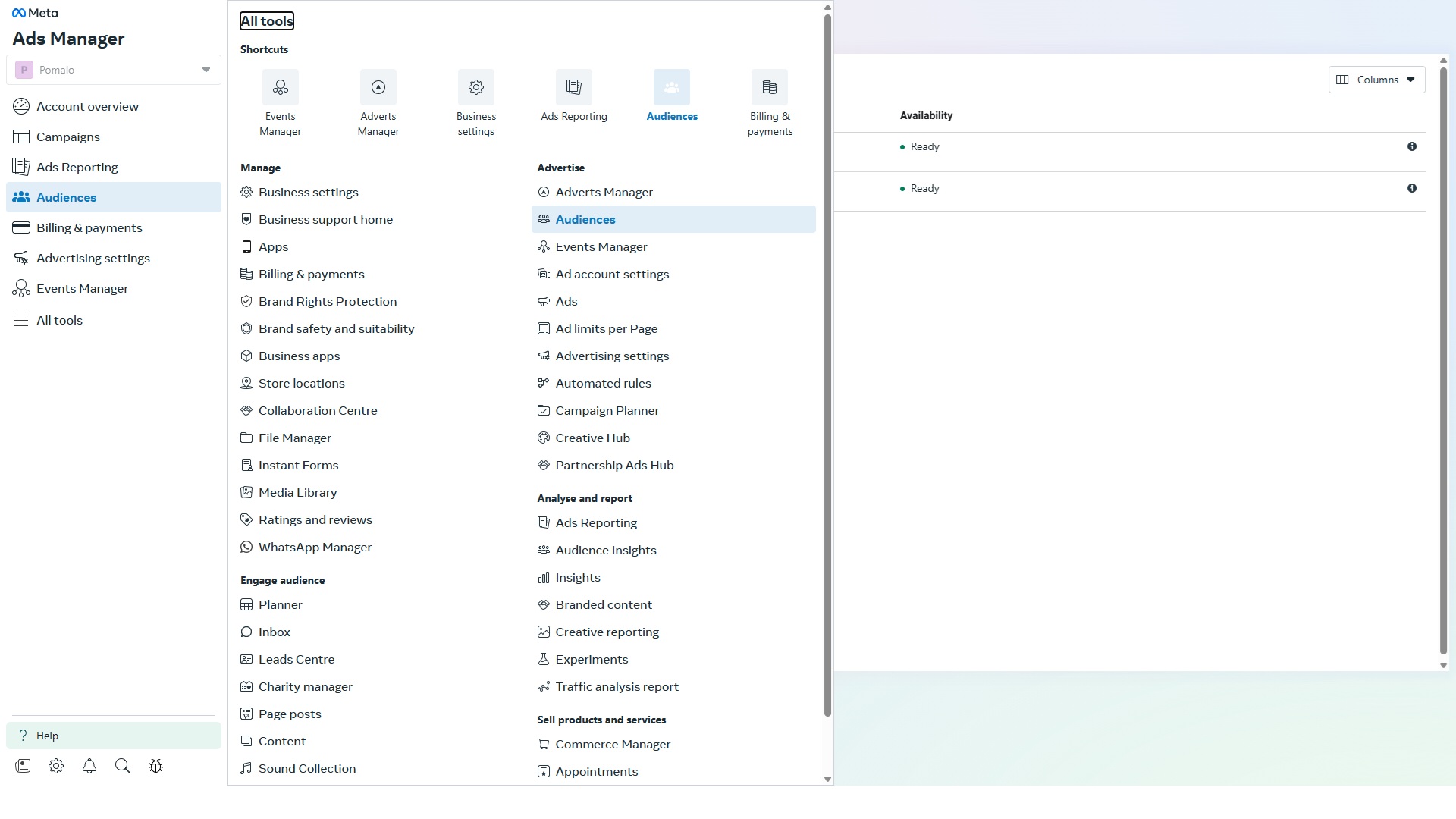Open the Audiences shortcut icon
The width and height of the screenshot is (1456, 819).
point(672,87)
